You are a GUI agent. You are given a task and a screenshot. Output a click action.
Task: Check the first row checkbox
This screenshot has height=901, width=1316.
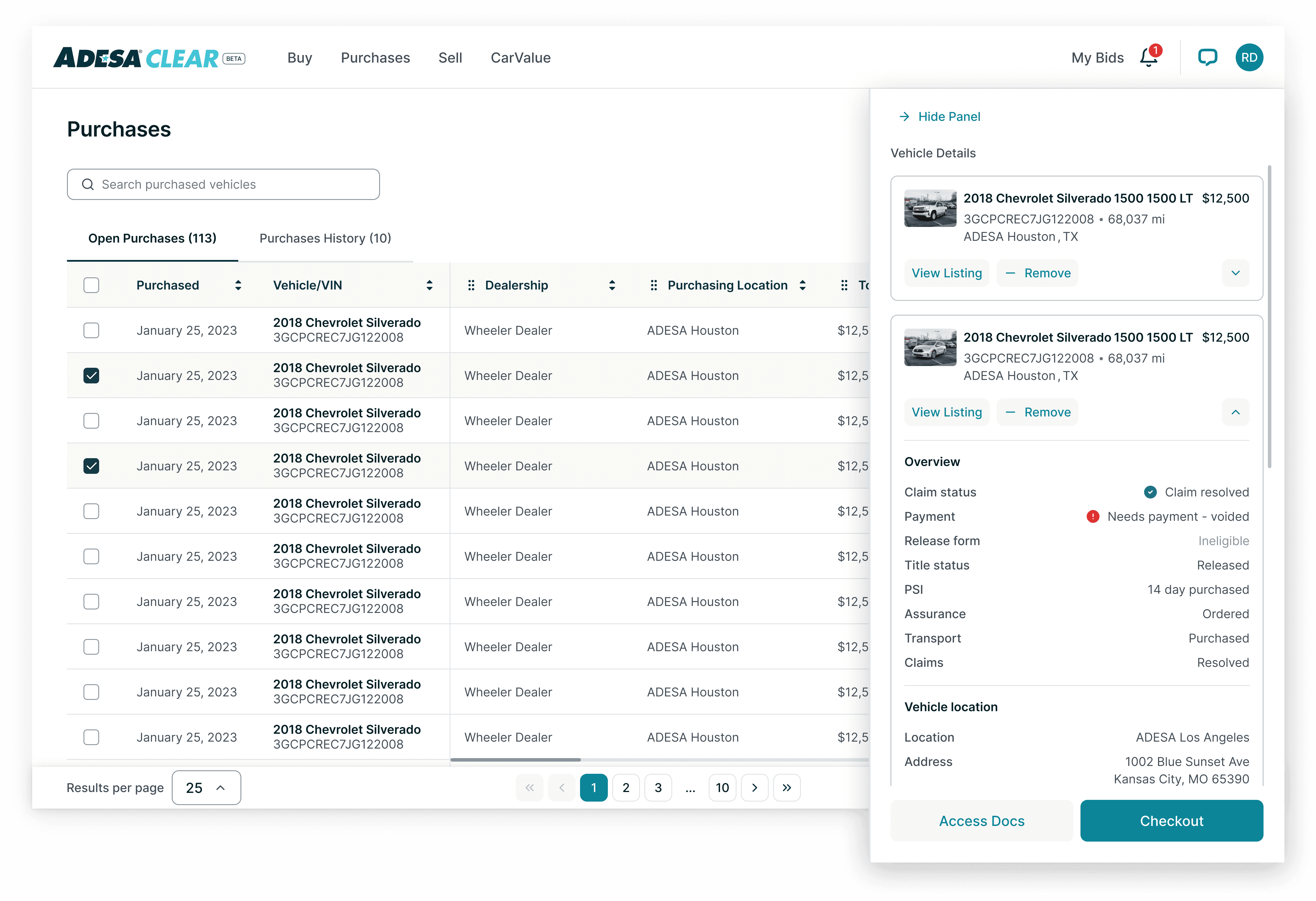[x=91, y=330]
